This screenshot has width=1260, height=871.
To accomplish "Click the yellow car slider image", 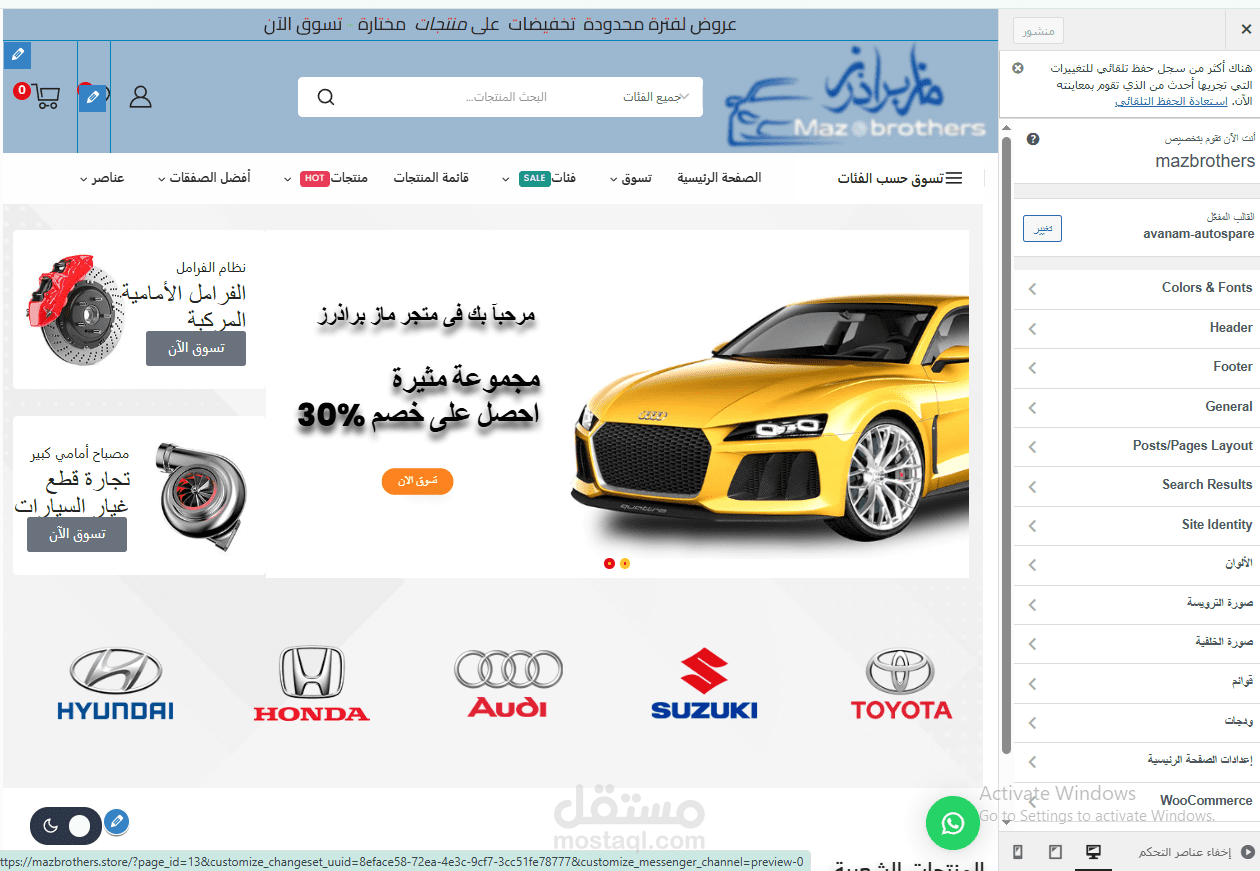I will [x=770, y=420].
